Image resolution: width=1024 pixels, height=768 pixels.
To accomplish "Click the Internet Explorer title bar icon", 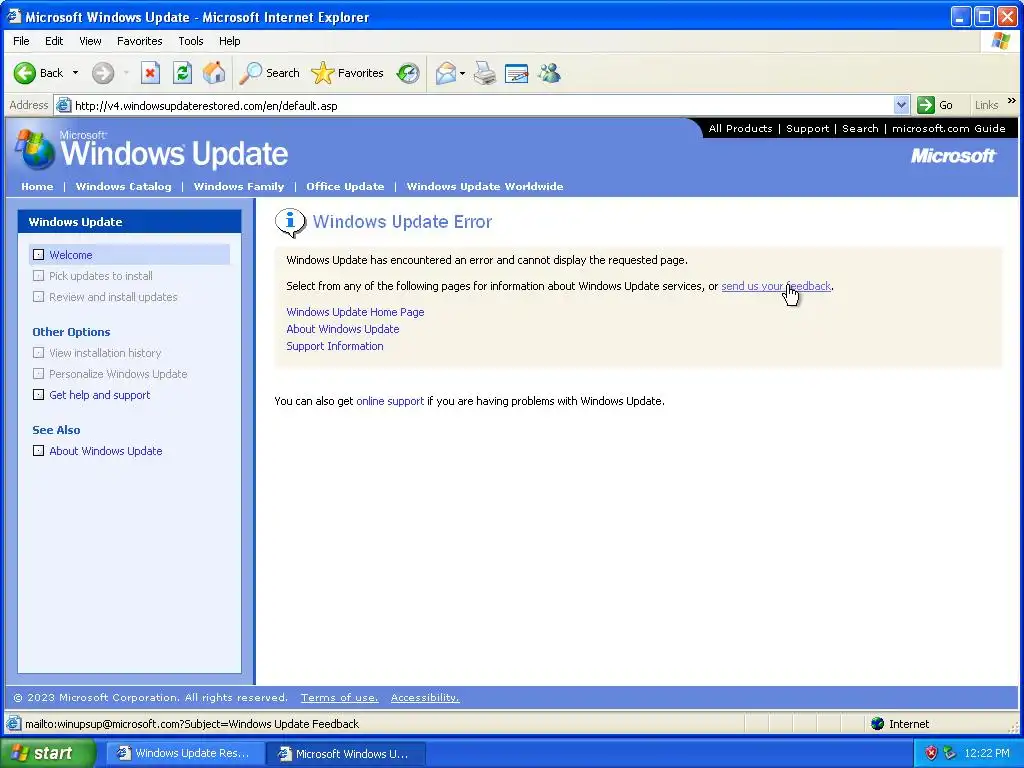I will point(14,16).
